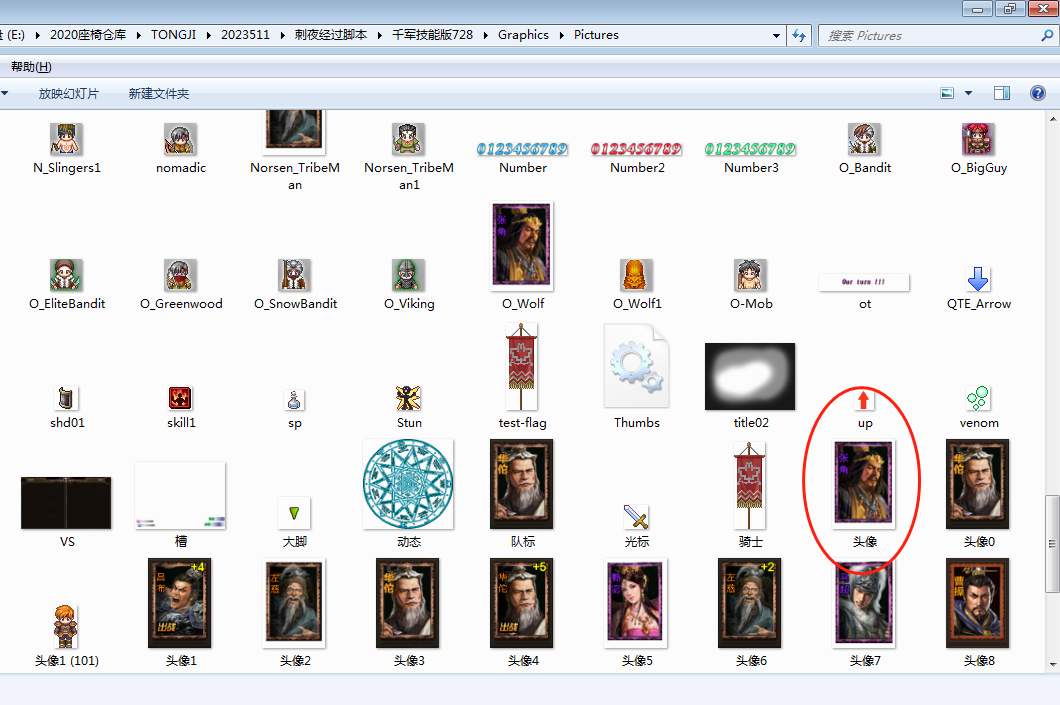Image resolution: width=1060 pixels, height=705 pixels.
Task: Click the 放映幻灯片 slideshow button
Action: coord(68,93)
